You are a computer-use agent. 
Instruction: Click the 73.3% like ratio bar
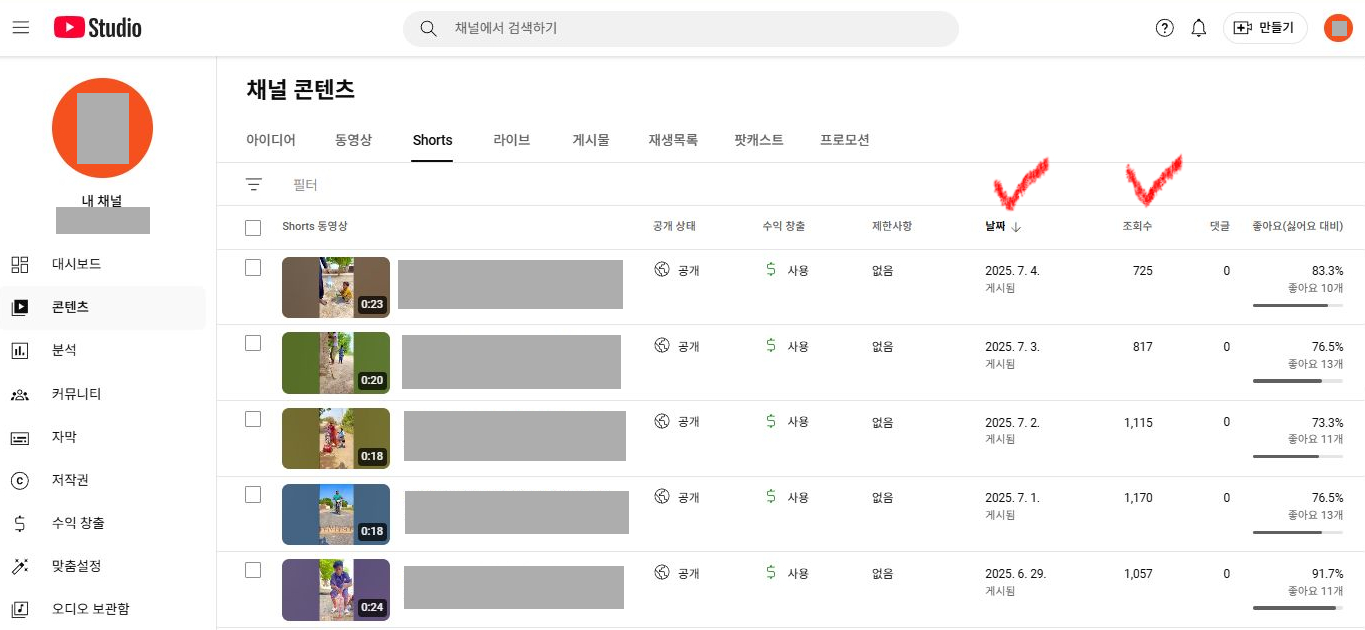click(1297, 456)
